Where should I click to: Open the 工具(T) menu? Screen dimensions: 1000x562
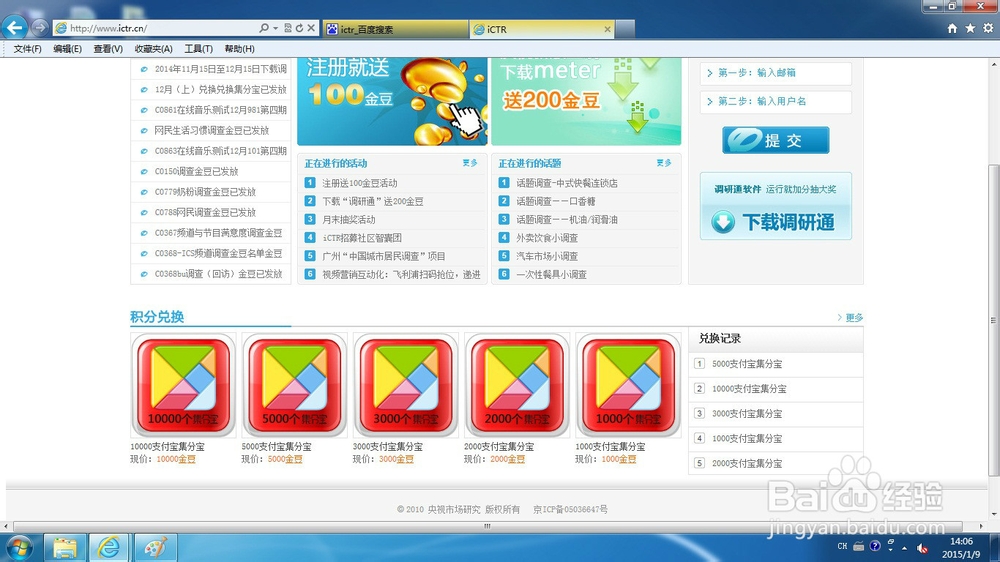coord(198,49)
